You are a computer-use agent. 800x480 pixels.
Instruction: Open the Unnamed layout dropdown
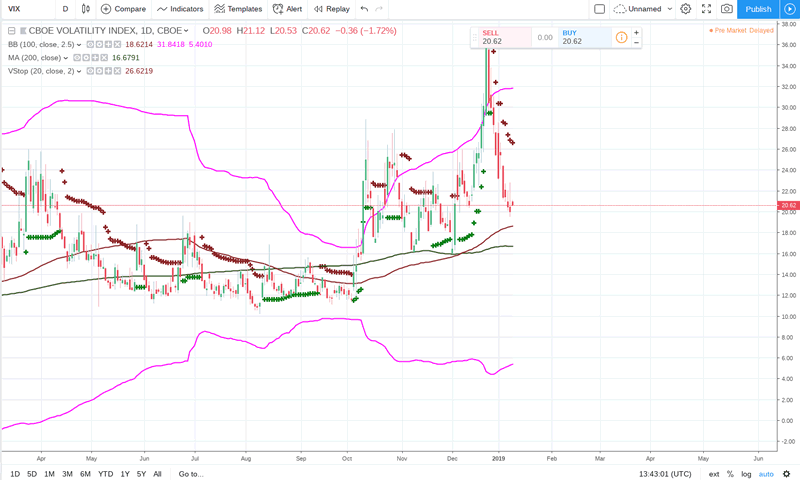click(643, 9)
